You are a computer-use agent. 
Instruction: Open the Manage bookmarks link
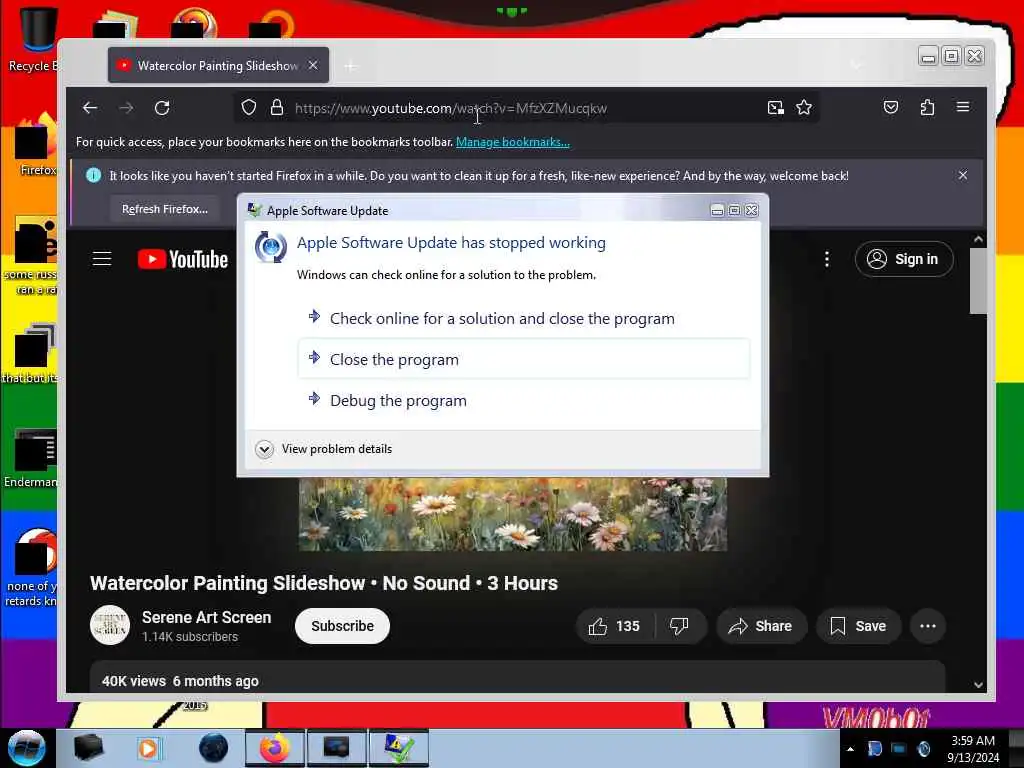coord(513,142)
